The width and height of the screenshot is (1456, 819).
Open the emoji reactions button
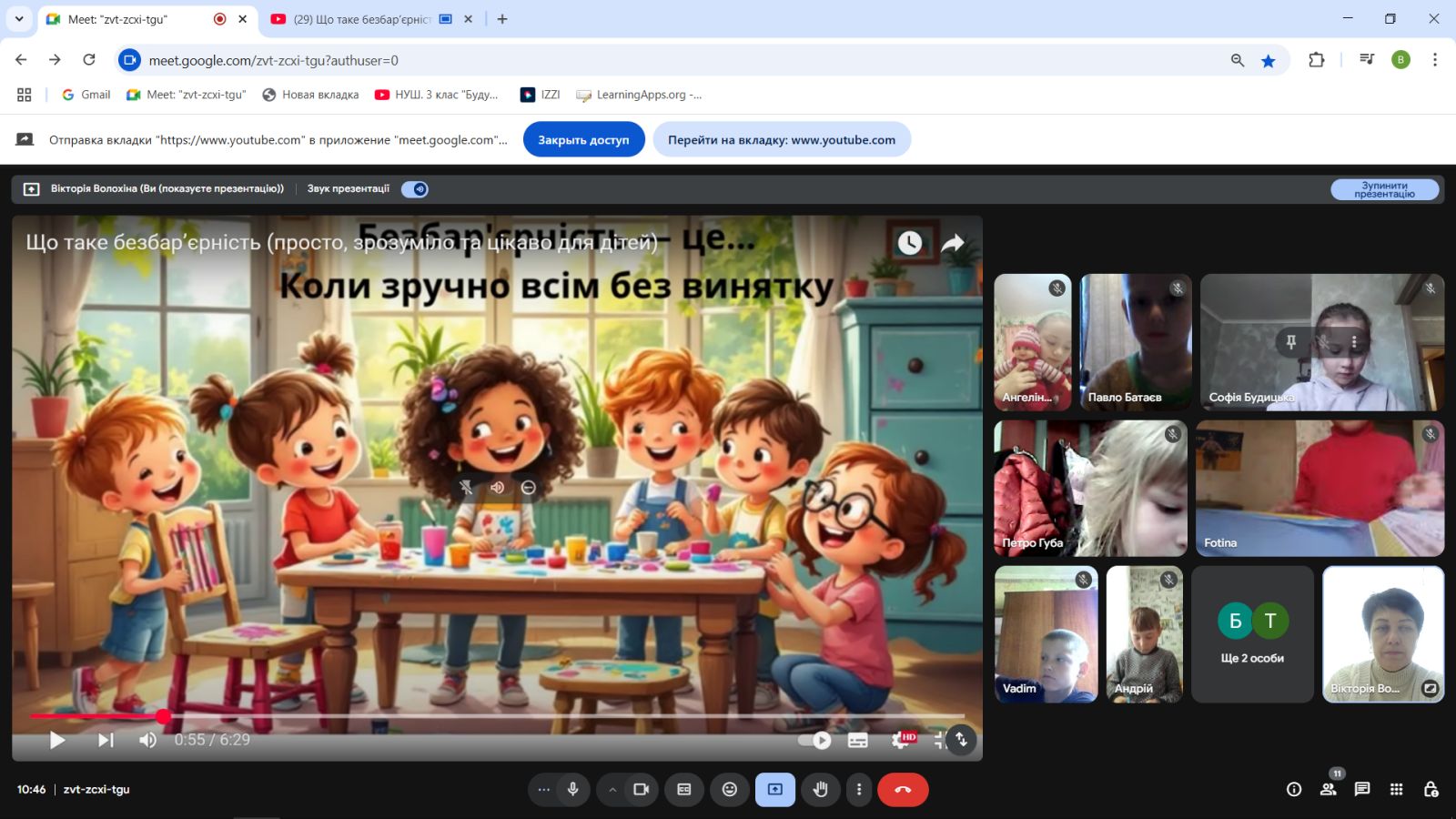(x=730, y=789)
